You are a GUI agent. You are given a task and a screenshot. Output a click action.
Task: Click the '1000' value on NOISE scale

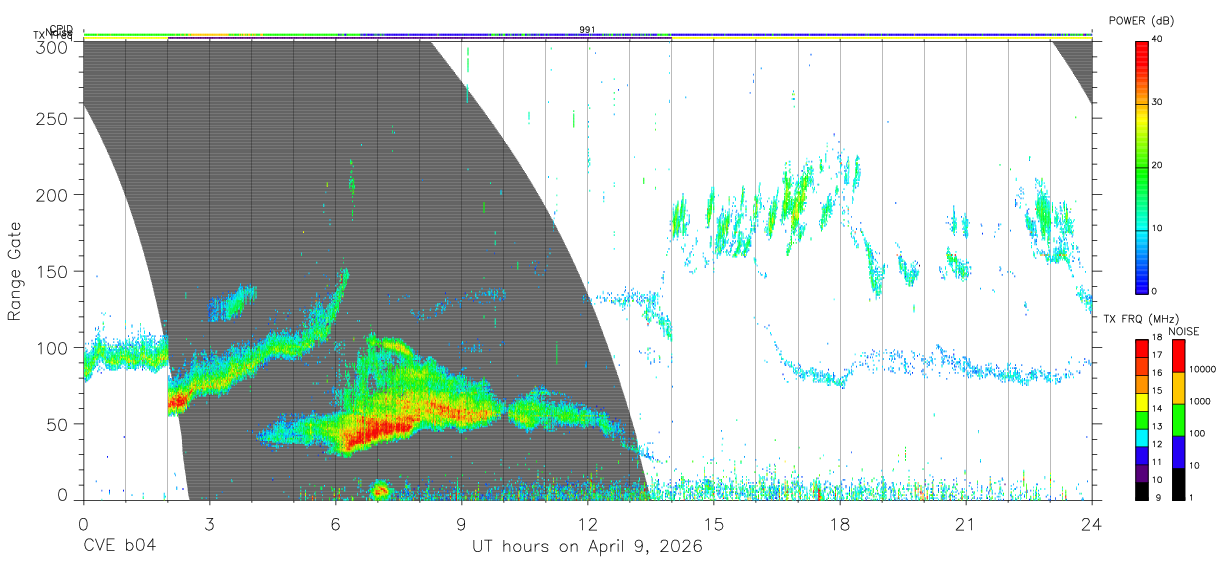1200,402
